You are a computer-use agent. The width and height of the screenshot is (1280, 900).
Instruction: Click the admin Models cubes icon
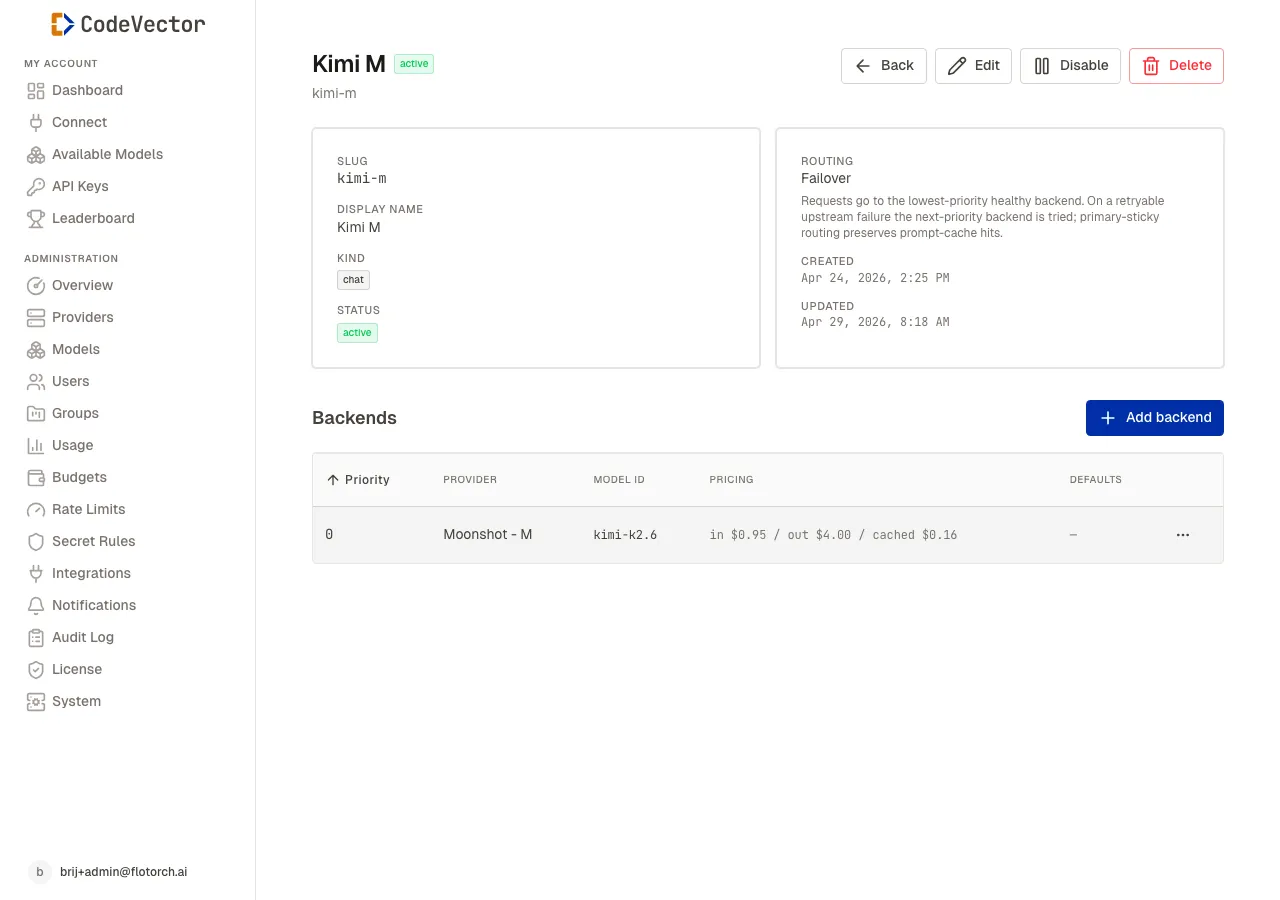tap(36, 349)
